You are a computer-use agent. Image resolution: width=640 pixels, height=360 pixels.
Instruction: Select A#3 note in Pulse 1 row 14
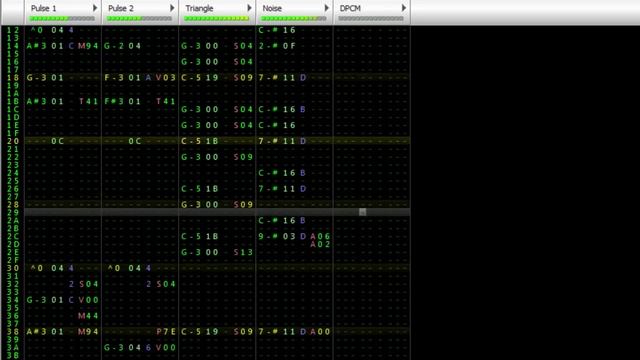click(x=36, y=46)
